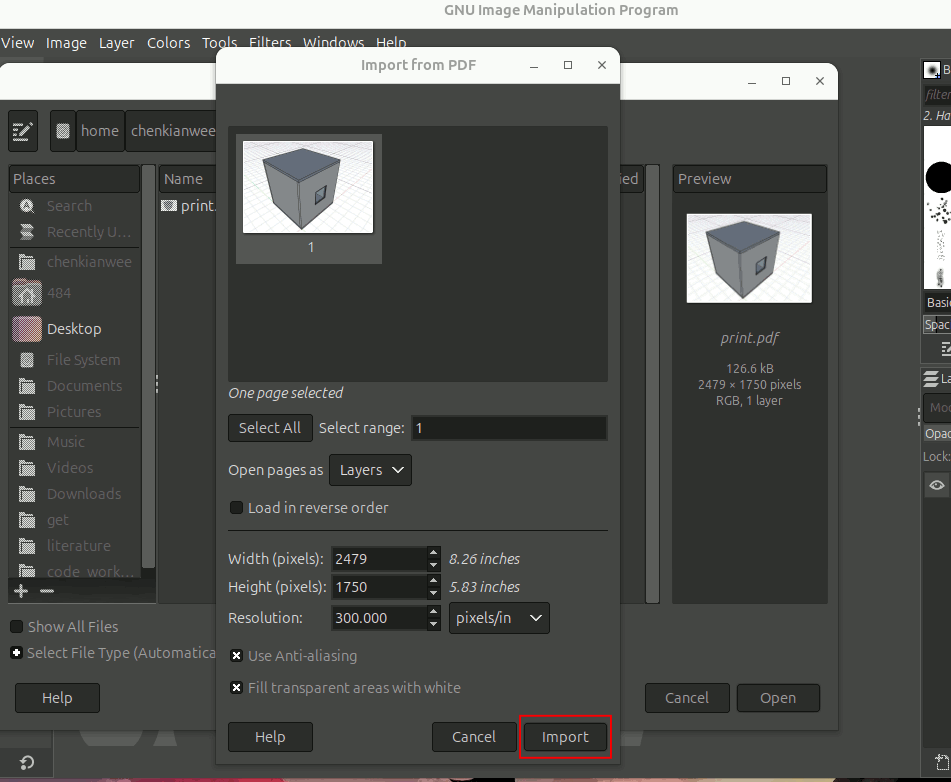Disable the Use Anti-aliasing checkbox
Viewport: 951px width, 782px height.
(x=237, y=656)
